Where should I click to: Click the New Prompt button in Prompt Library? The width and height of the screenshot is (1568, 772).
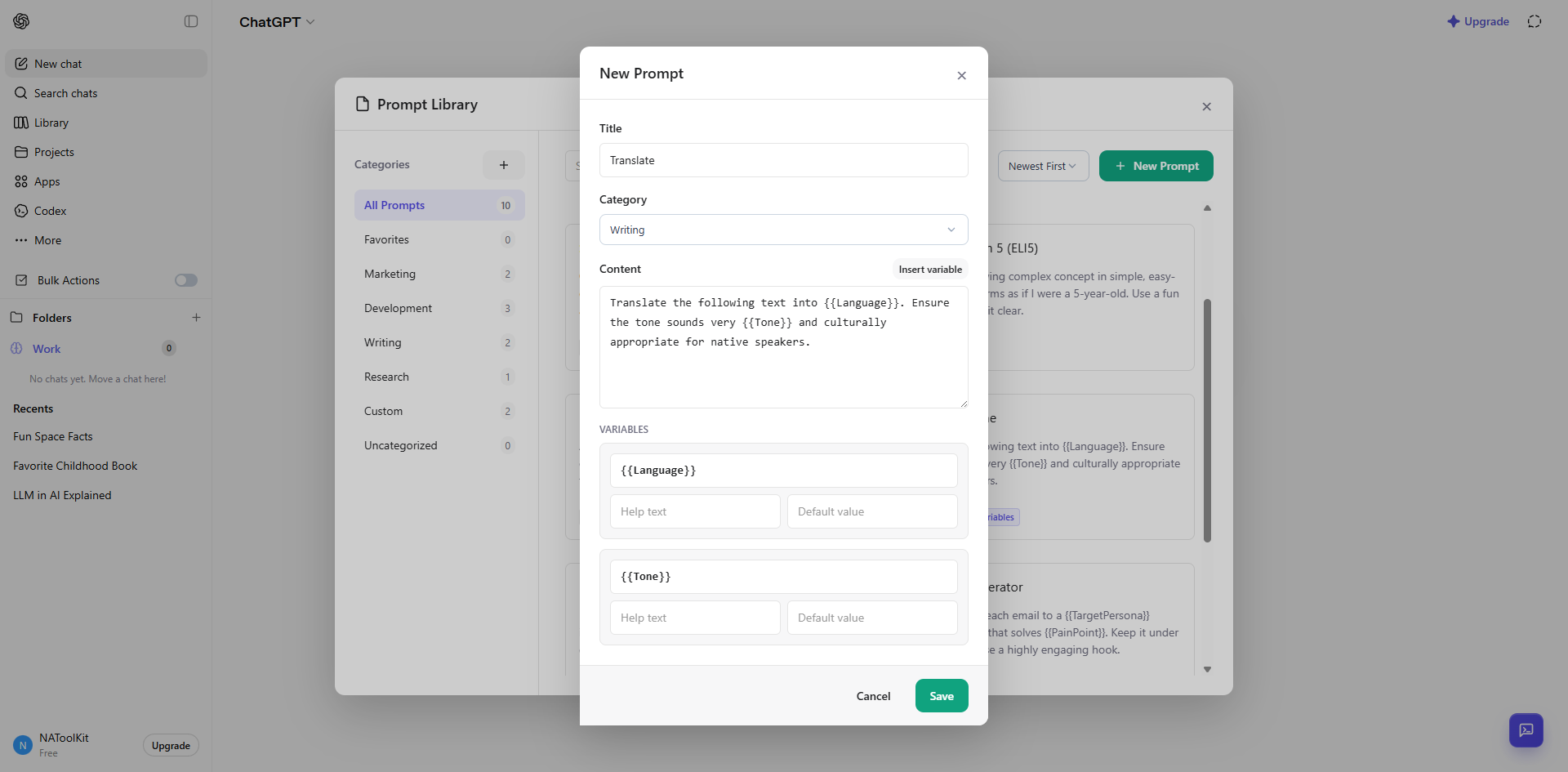pyautogui.click(x=1156, y=166)
